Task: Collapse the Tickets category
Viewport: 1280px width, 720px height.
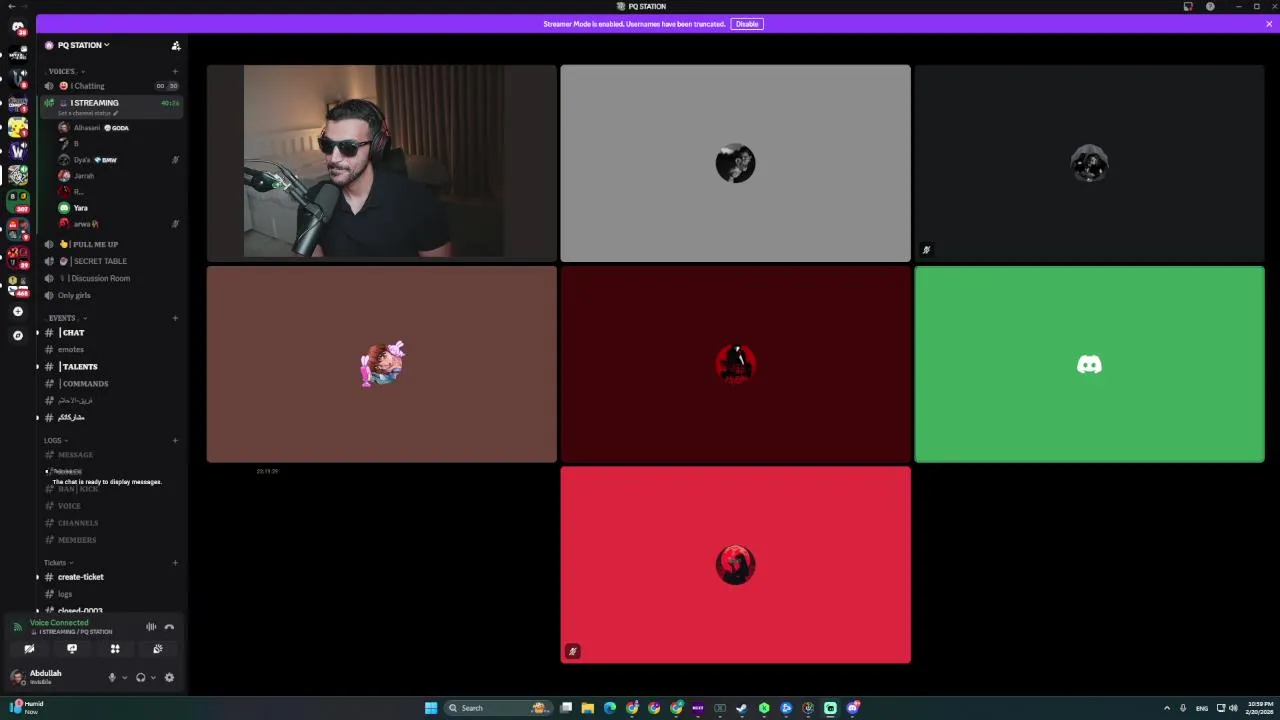Action: point(58,562)
